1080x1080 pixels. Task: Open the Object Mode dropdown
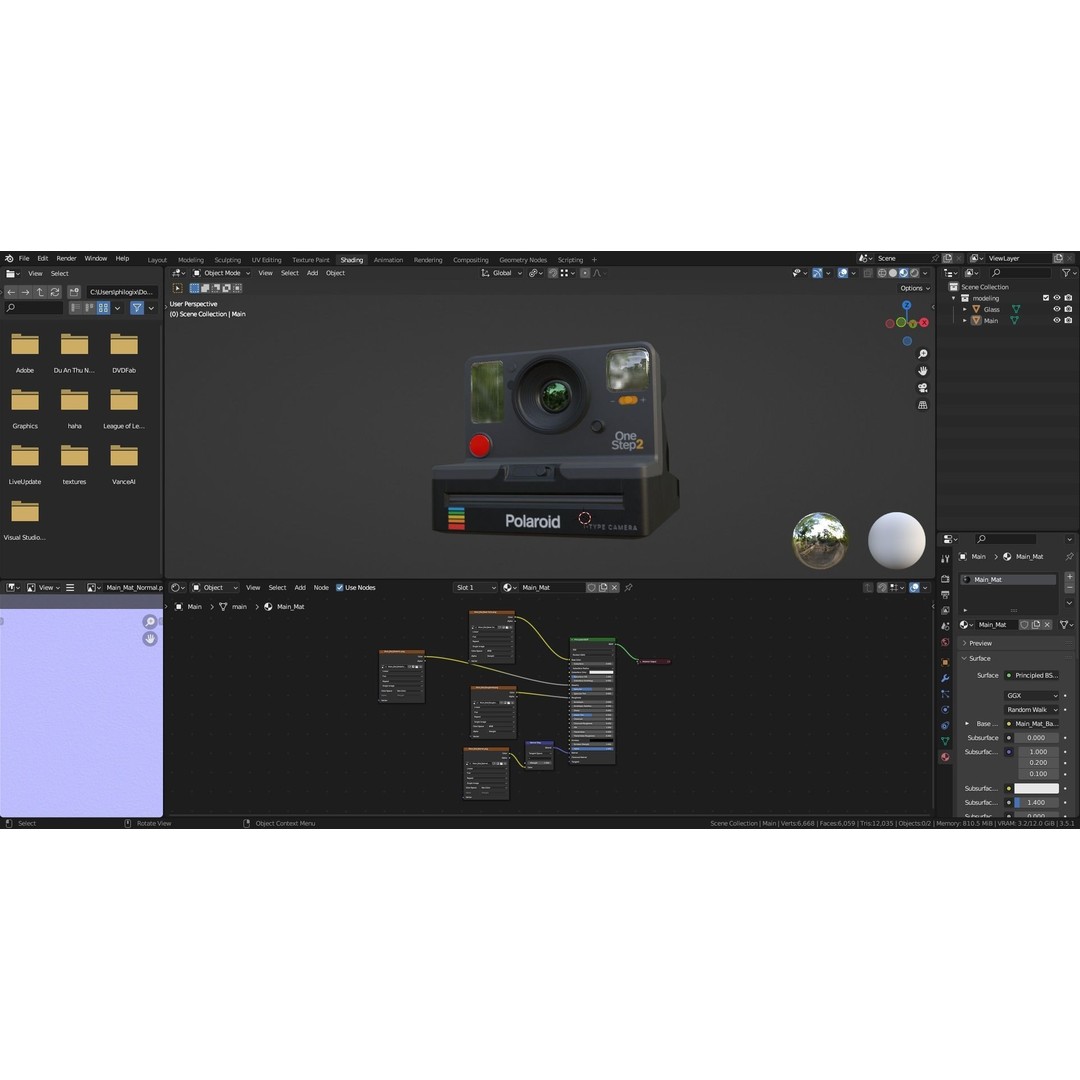[x=221, y=273]
